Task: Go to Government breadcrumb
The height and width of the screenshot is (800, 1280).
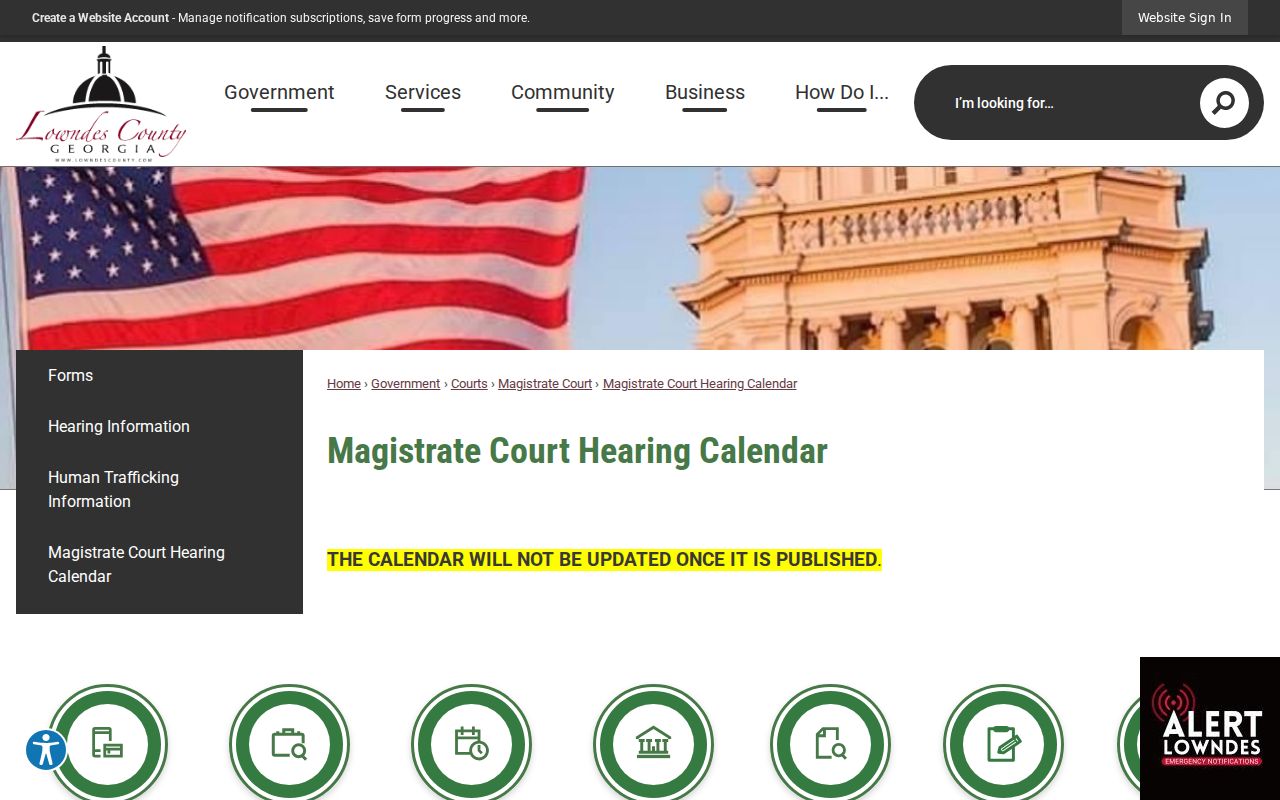Action: pos(405,384)
